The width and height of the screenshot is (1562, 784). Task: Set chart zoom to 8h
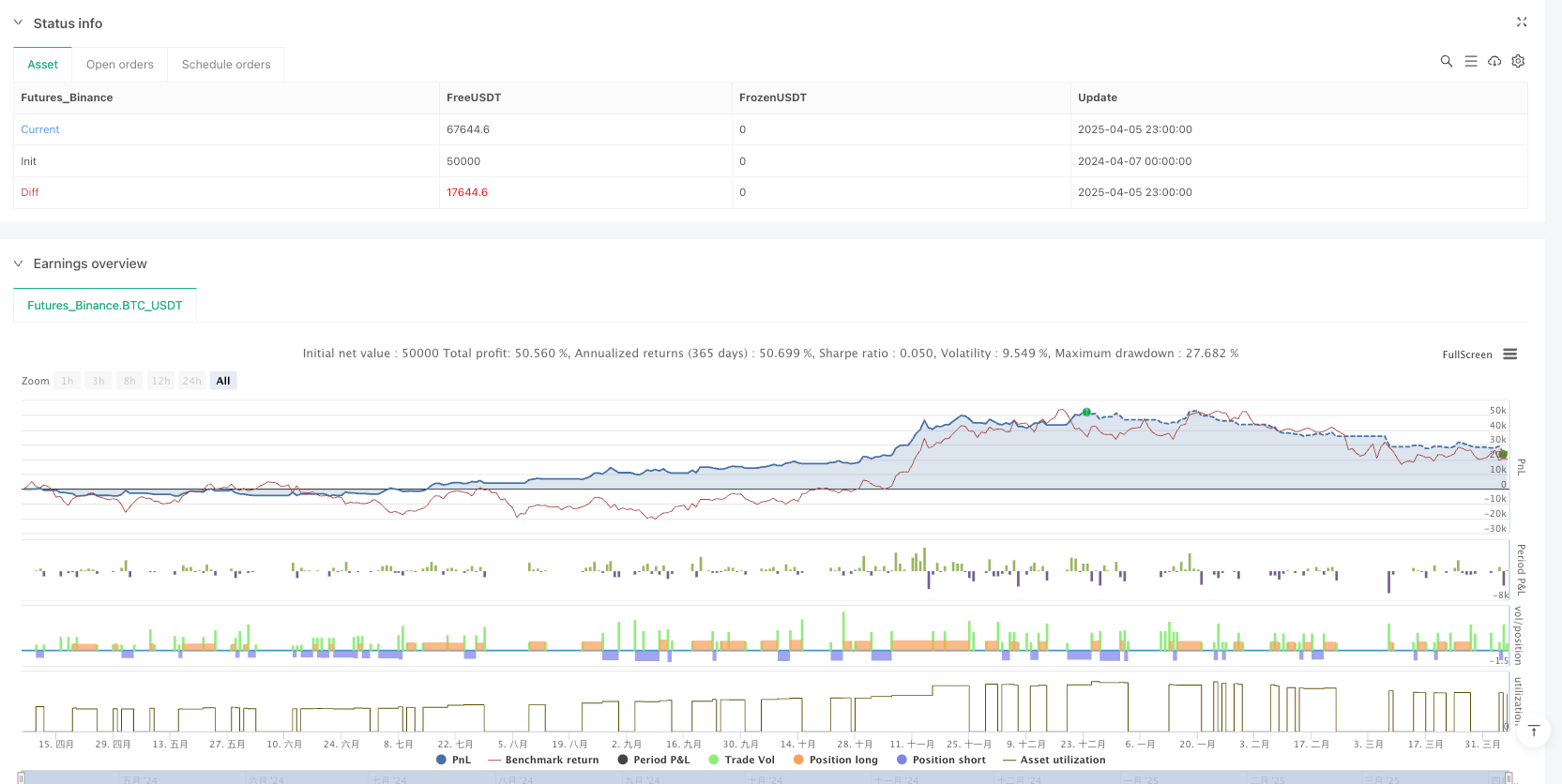[x=129, y=381]
